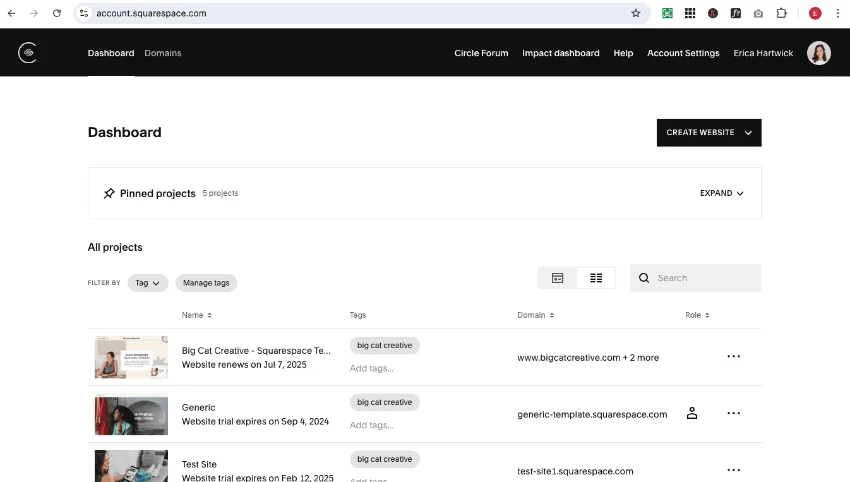Open the browser extensions puzzle icon
The image size is (850, 482).
(781, 13)
